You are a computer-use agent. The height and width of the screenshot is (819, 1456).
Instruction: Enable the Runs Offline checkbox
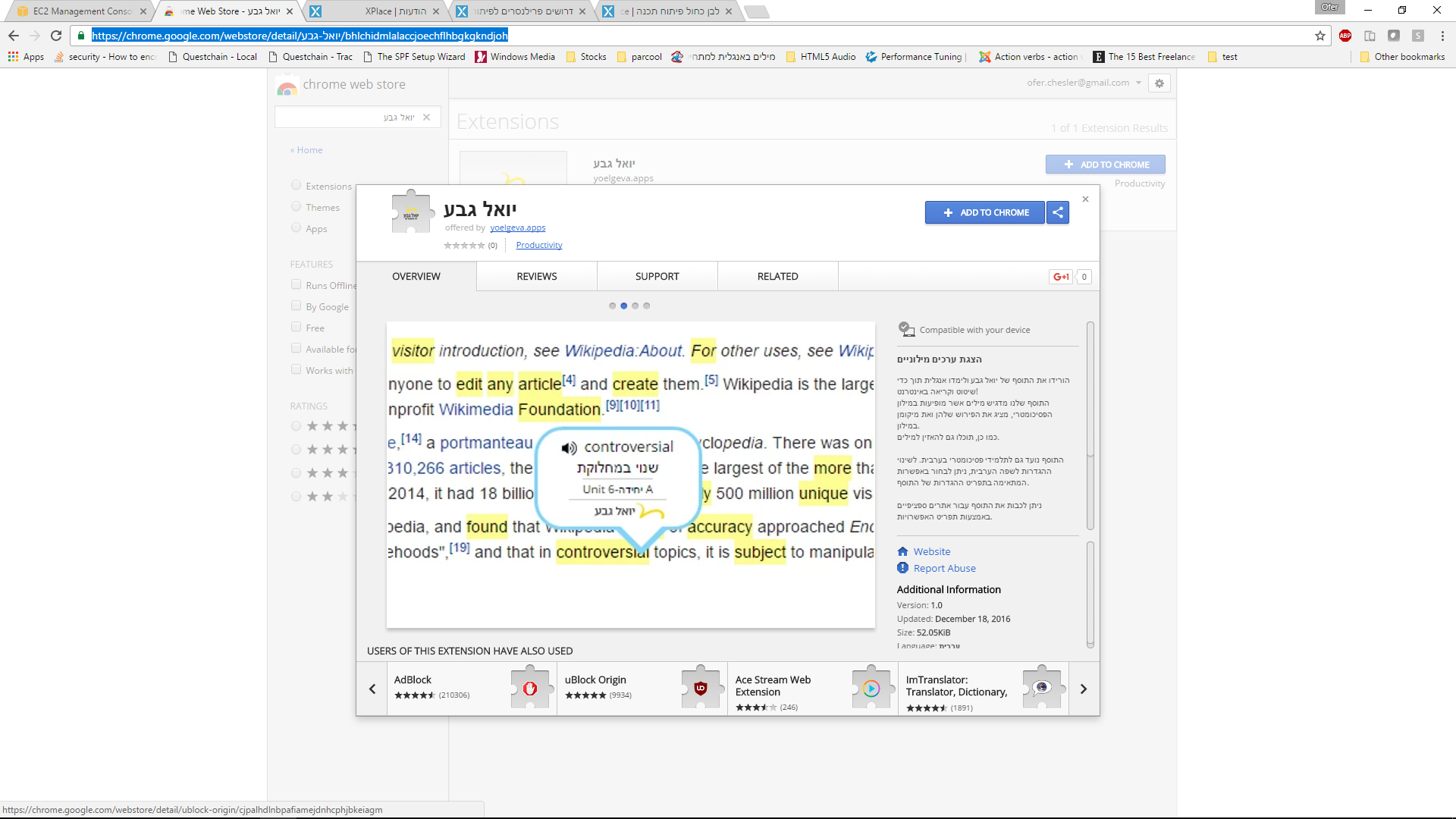(297, 284)
